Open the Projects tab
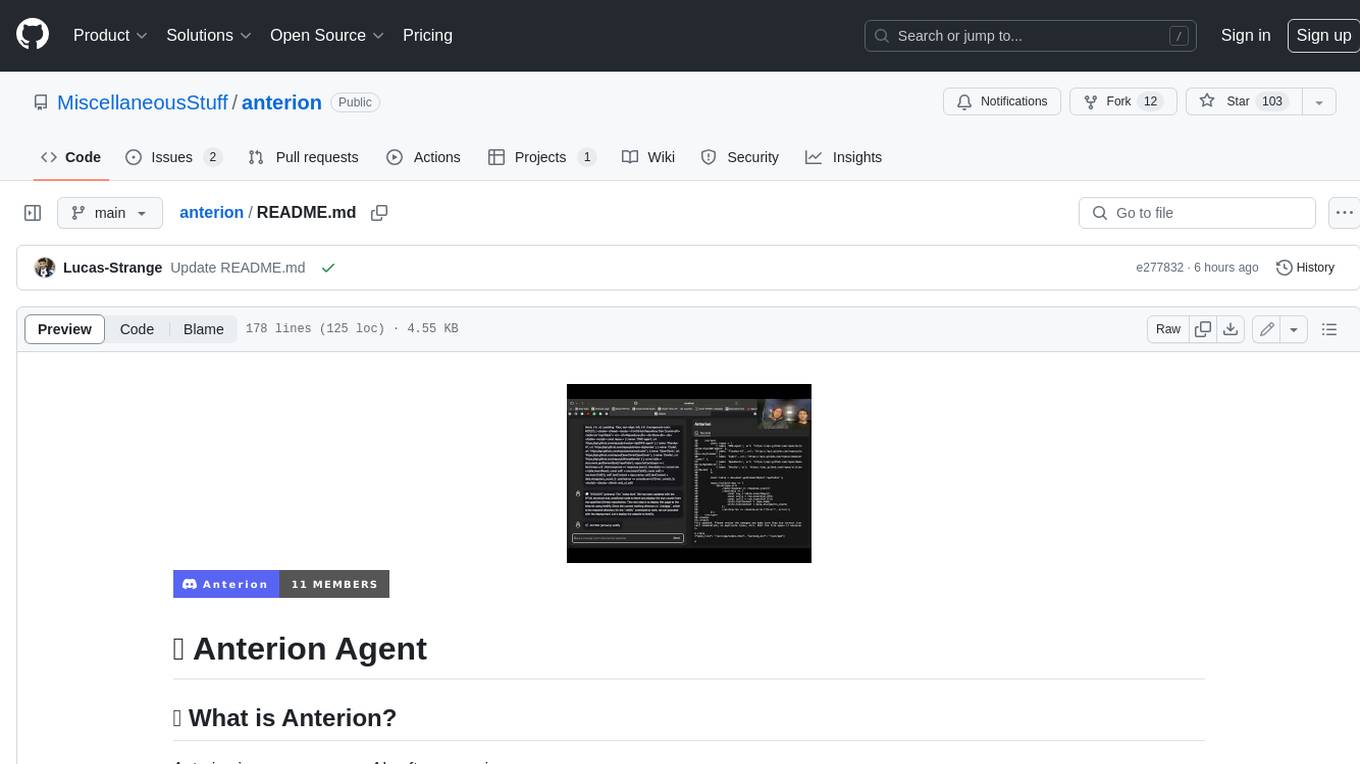 (x=541, y=157)
